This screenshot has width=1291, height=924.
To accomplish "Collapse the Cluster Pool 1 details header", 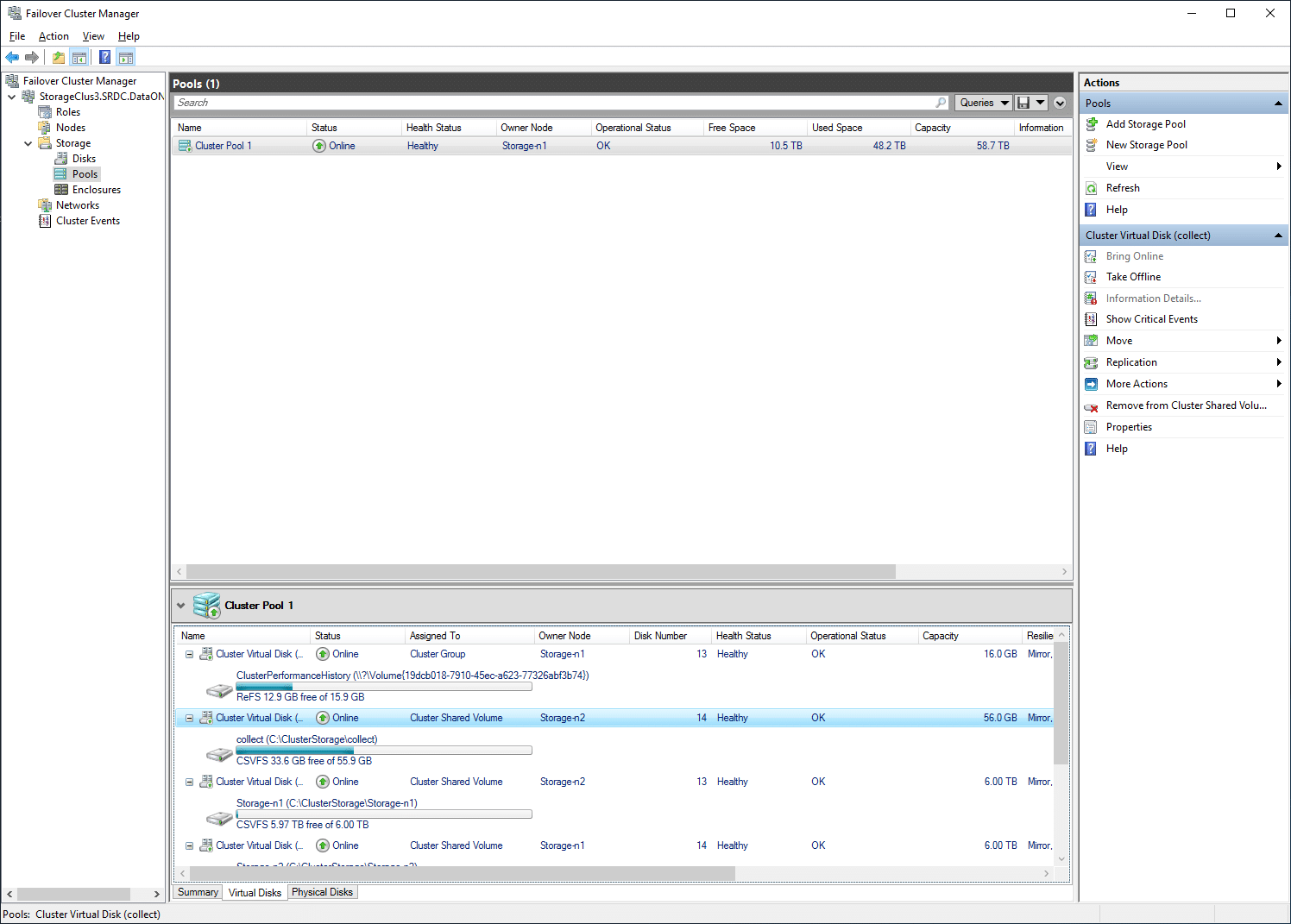I will pos(181,606).
